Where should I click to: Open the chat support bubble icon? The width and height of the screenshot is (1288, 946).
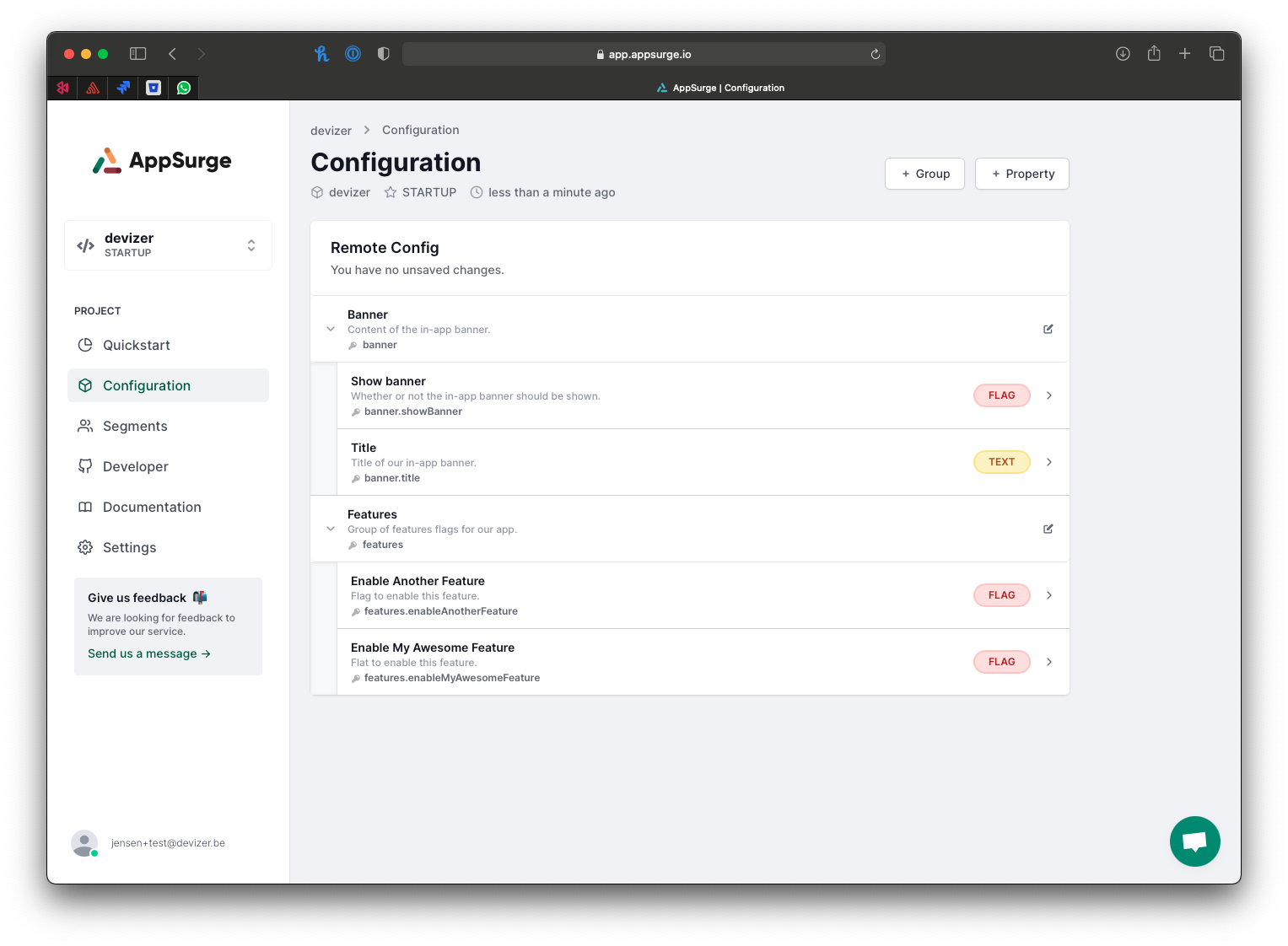(1194, 841)
